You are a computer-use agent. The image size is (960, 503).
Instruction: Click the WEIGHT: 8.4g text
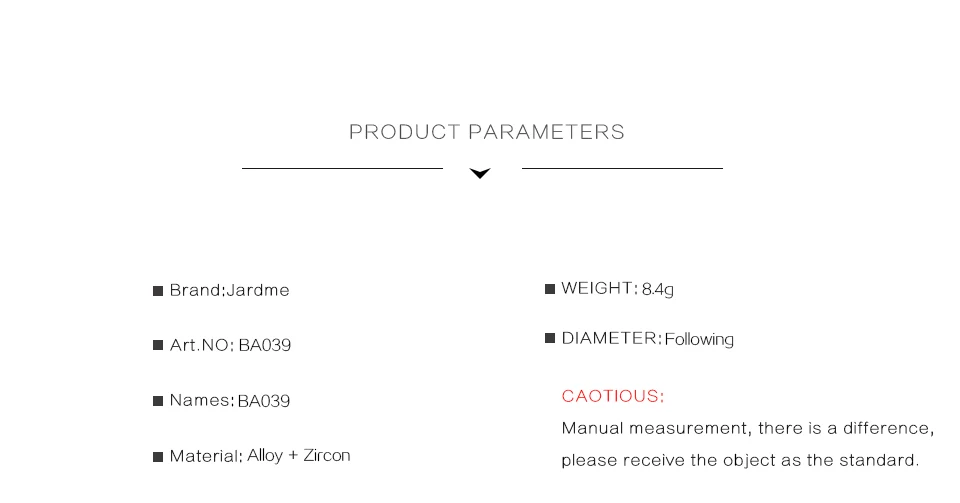point(617,289)
